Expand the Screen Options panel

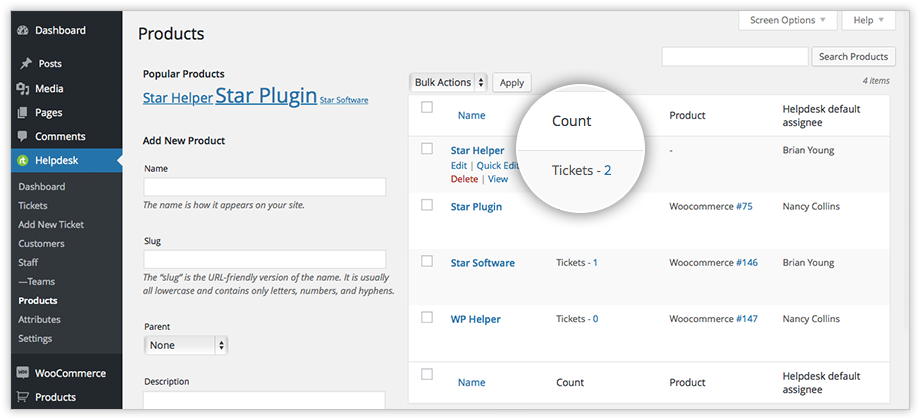pos(788,20)
